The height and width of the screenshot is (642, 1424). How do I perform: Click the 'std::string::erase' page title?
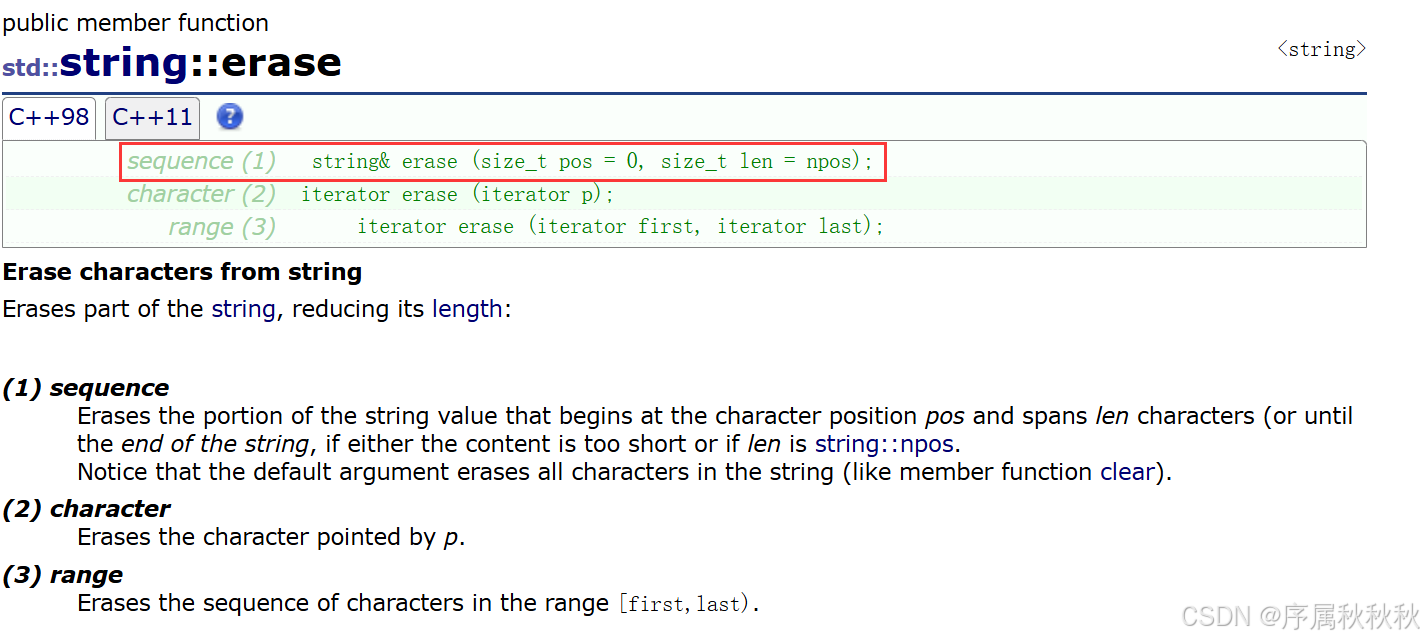(x=172, y=63)
